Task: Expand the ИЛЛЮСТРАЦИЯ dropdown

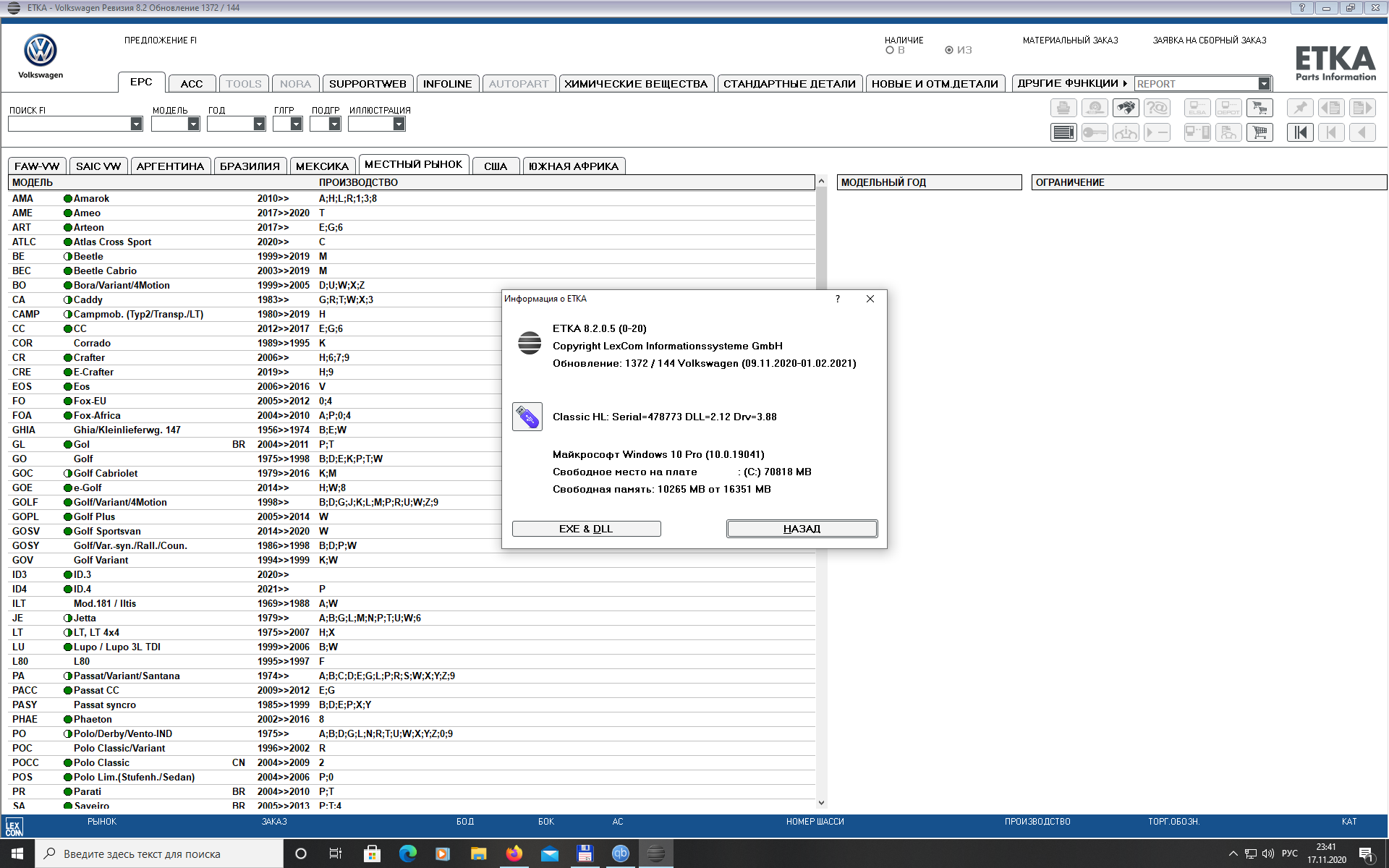Action: point(399,124)
